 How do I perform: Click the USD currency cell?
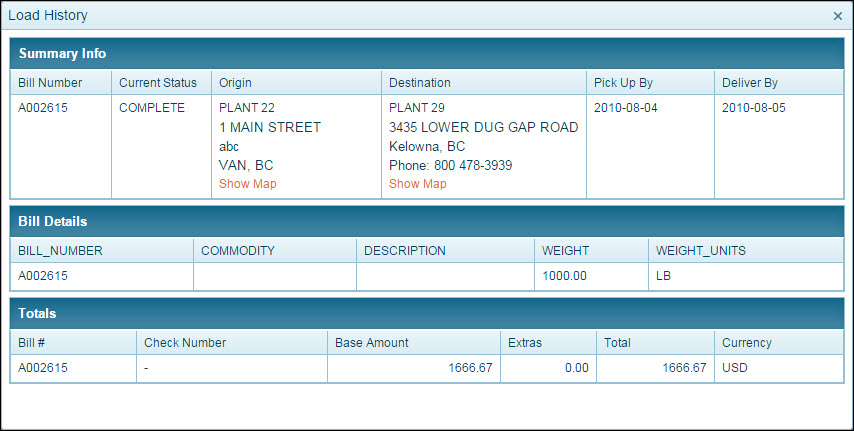click(x=735, y=368)
